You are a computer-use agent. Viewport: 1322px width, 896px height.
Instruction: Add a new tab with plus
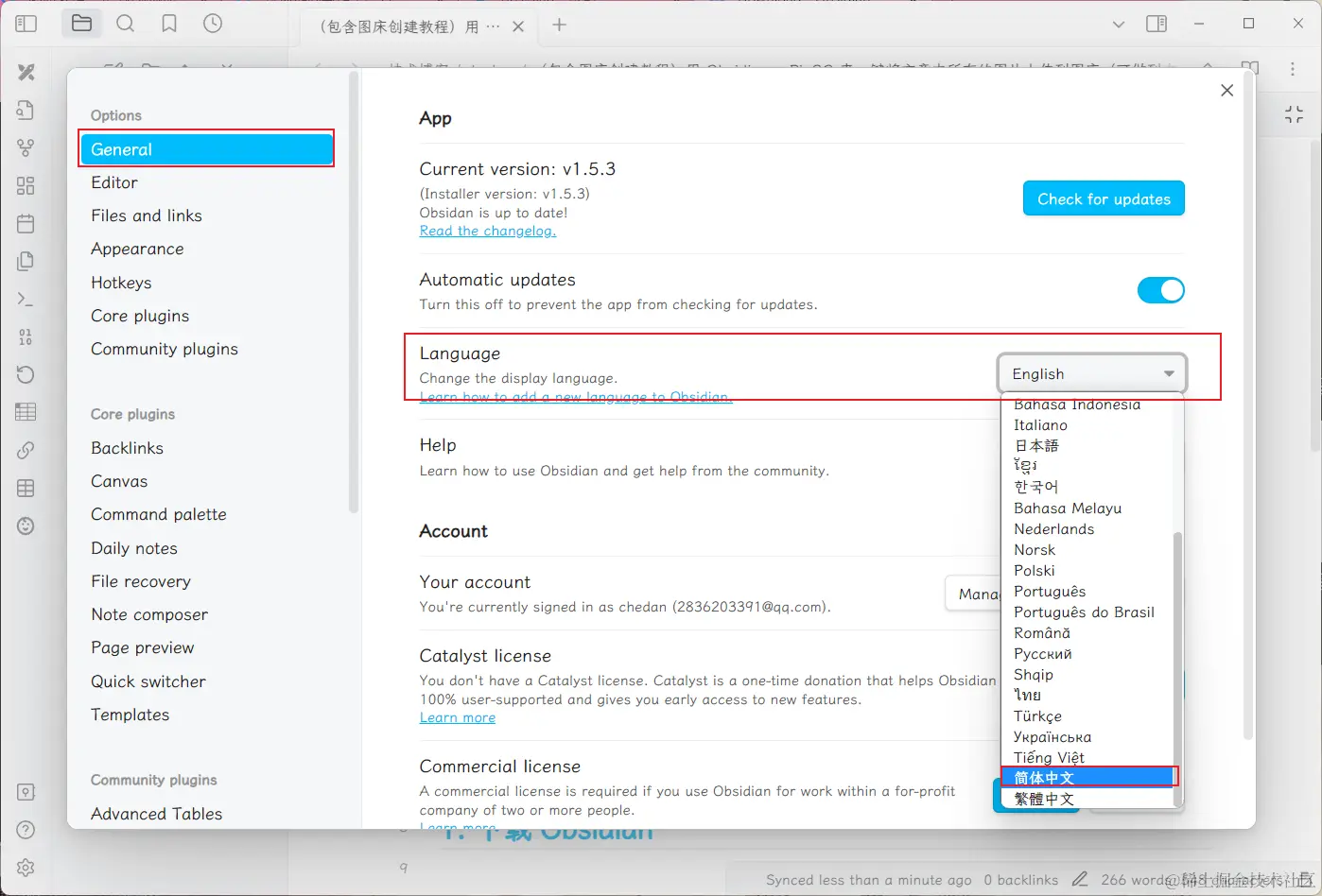[559, 25]
